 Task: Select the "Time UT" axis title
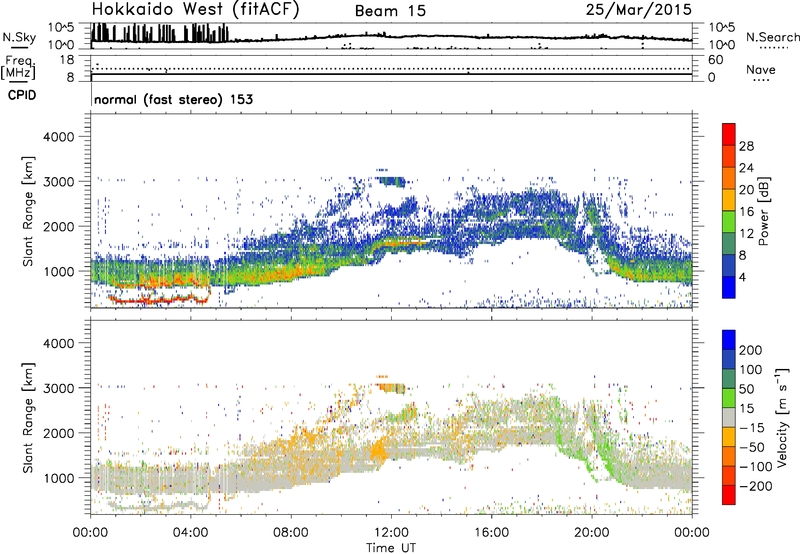pyautogui.click(x=391, y=547)
